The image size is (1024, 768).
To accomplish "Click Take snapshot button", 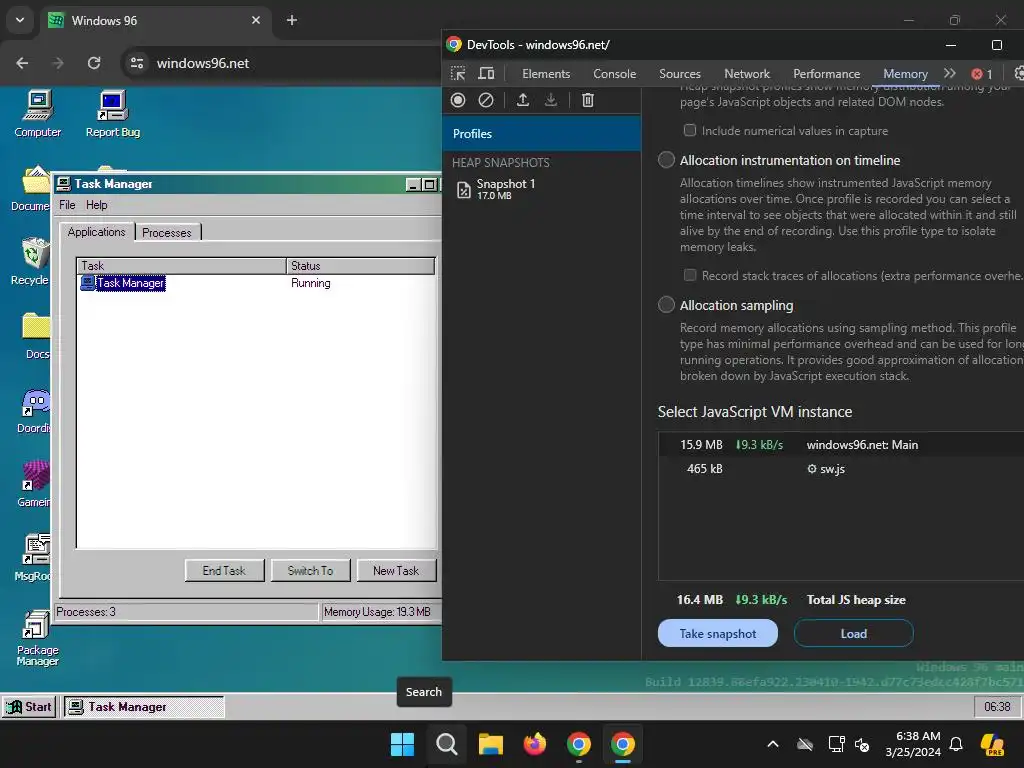I will (x=718, y=633).
